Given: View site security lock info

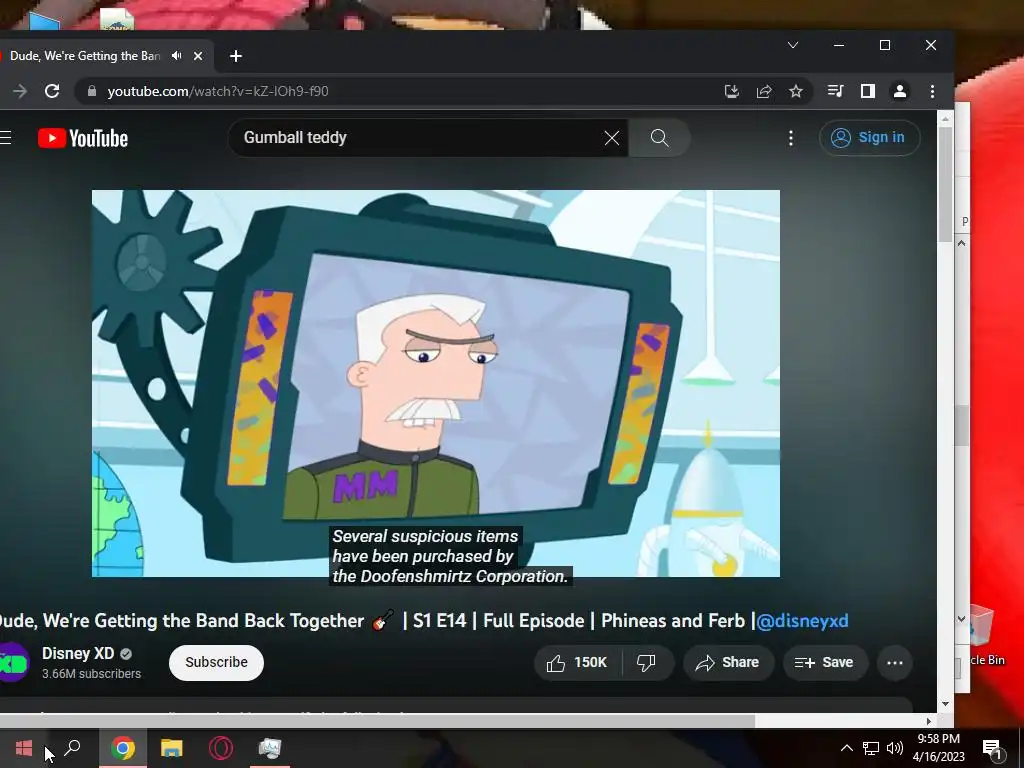Looking at the screenshot, I should 92,91.
